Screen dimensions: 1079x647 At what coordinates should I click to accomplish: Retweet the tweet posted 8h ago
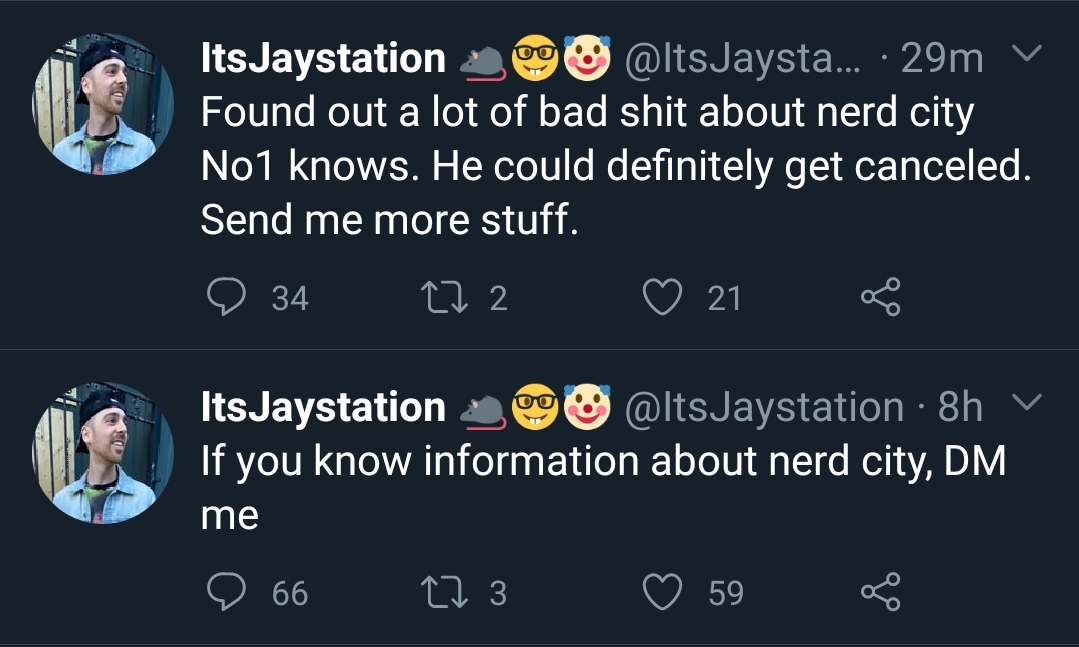coord(445,593)
